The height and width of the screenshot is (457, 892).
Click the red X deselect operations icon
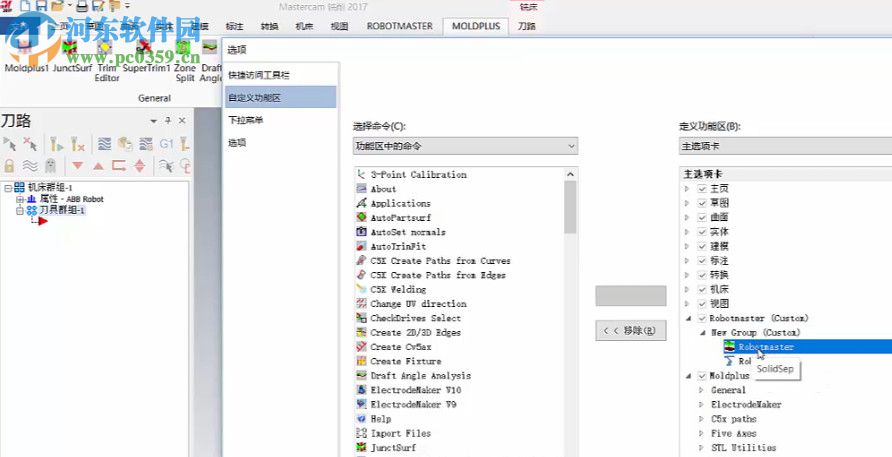[x=30, y=144]
